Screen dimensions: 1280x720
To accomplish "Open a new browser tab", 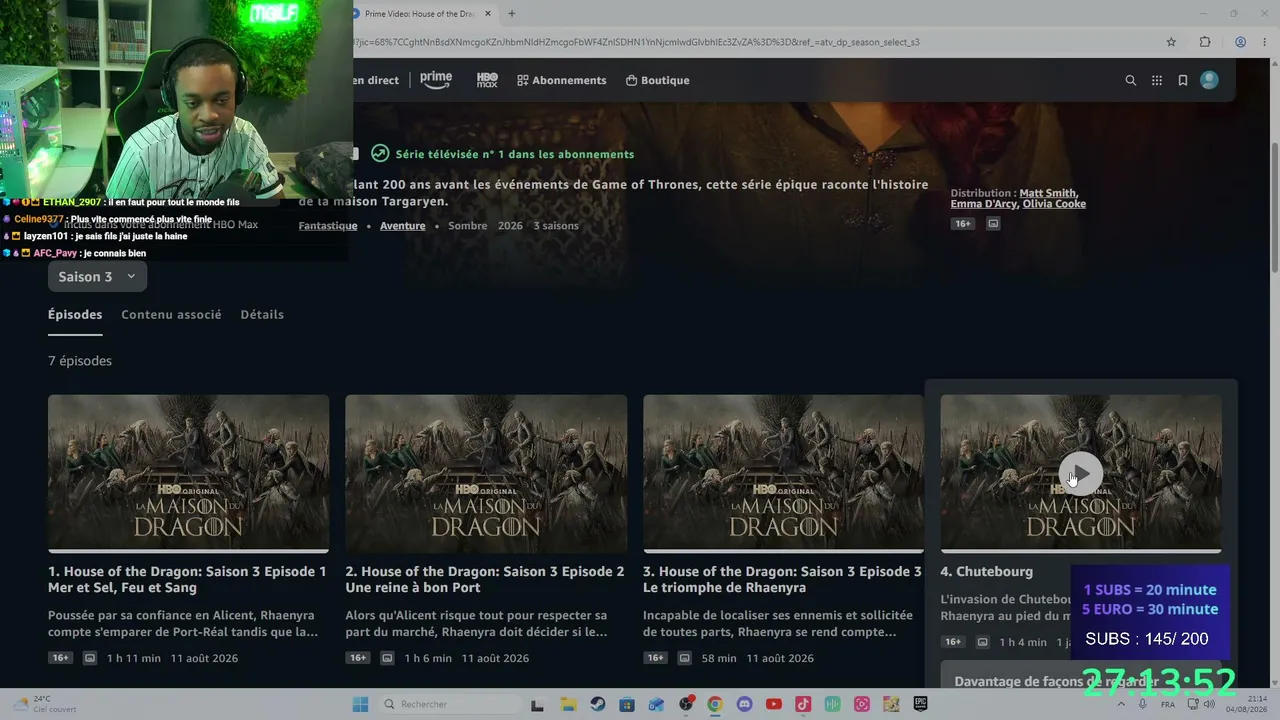I will point(512,14).
